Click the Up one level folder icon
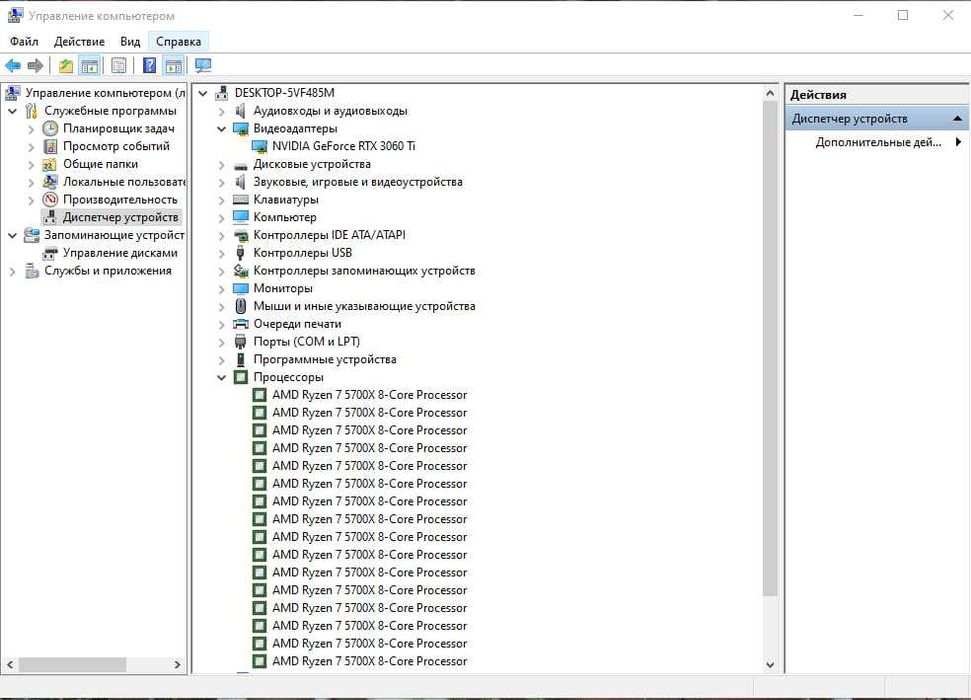Screen dimensions: 971x700 pyautogui.click(x=66, y=65)
